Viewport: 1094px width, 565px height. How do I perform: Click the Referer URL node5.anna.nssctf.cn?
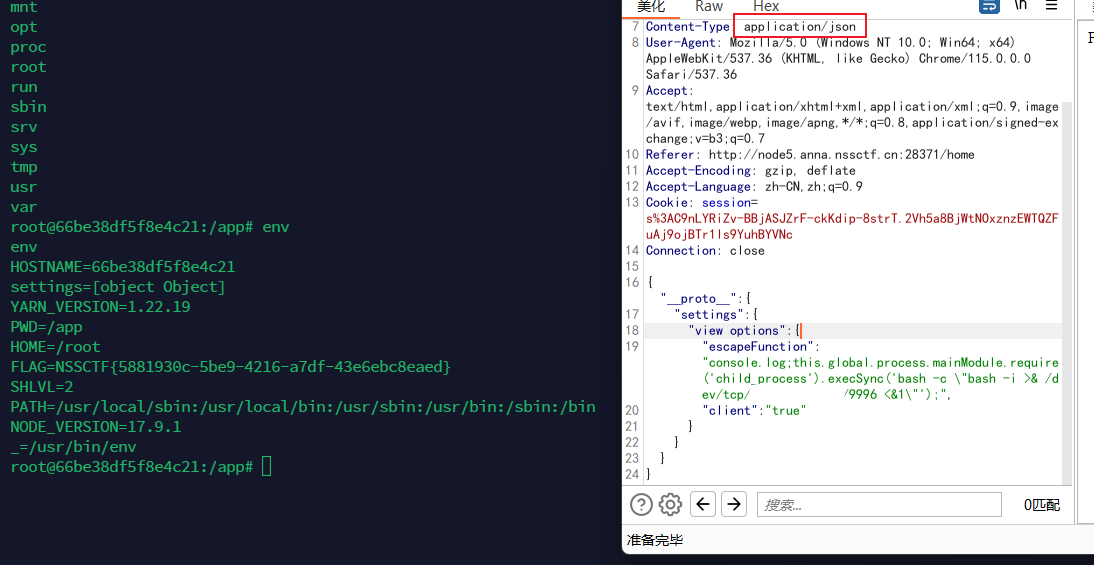point(841,155)
